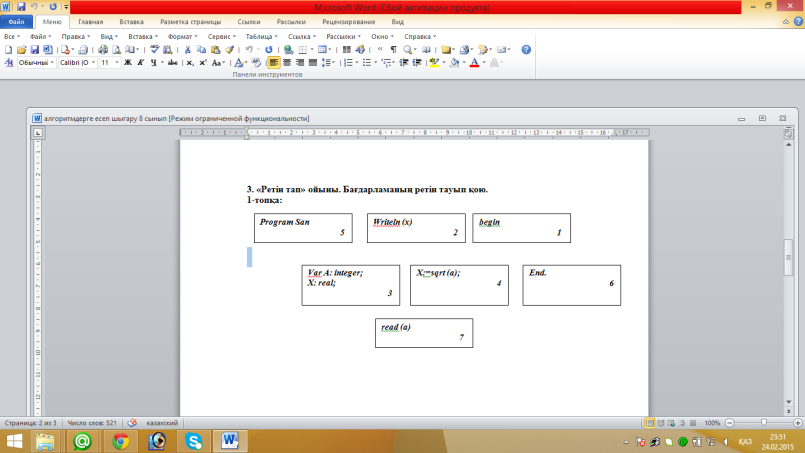Click the Open folder icon
The image size is (805, 453).
pyautogui.click(x=22, y=50)
